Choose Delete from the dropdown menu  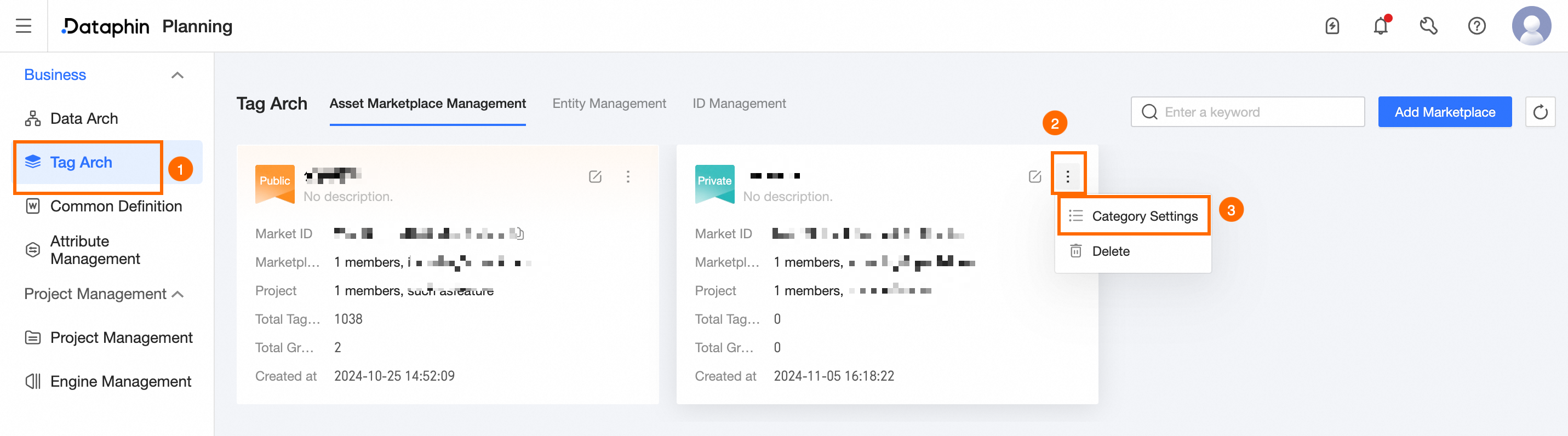tap(1111, 251)
